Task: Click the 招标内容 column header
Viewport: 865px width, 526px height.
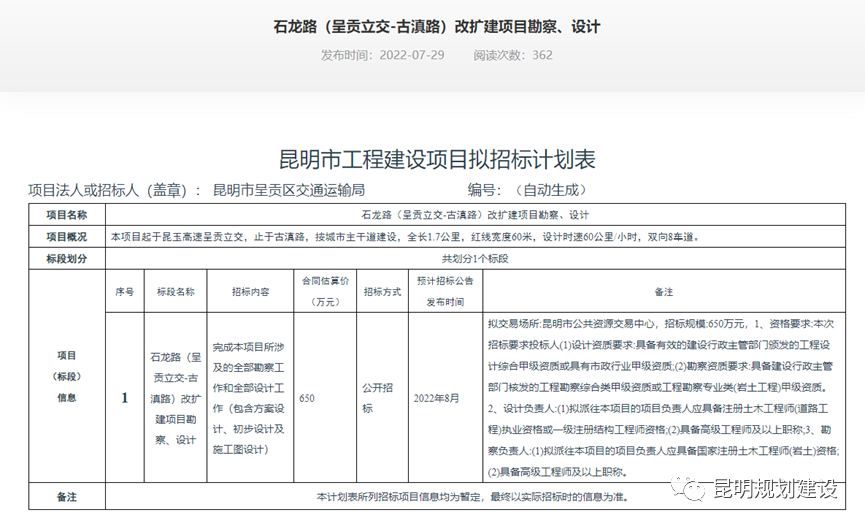Action: [250, 292]
